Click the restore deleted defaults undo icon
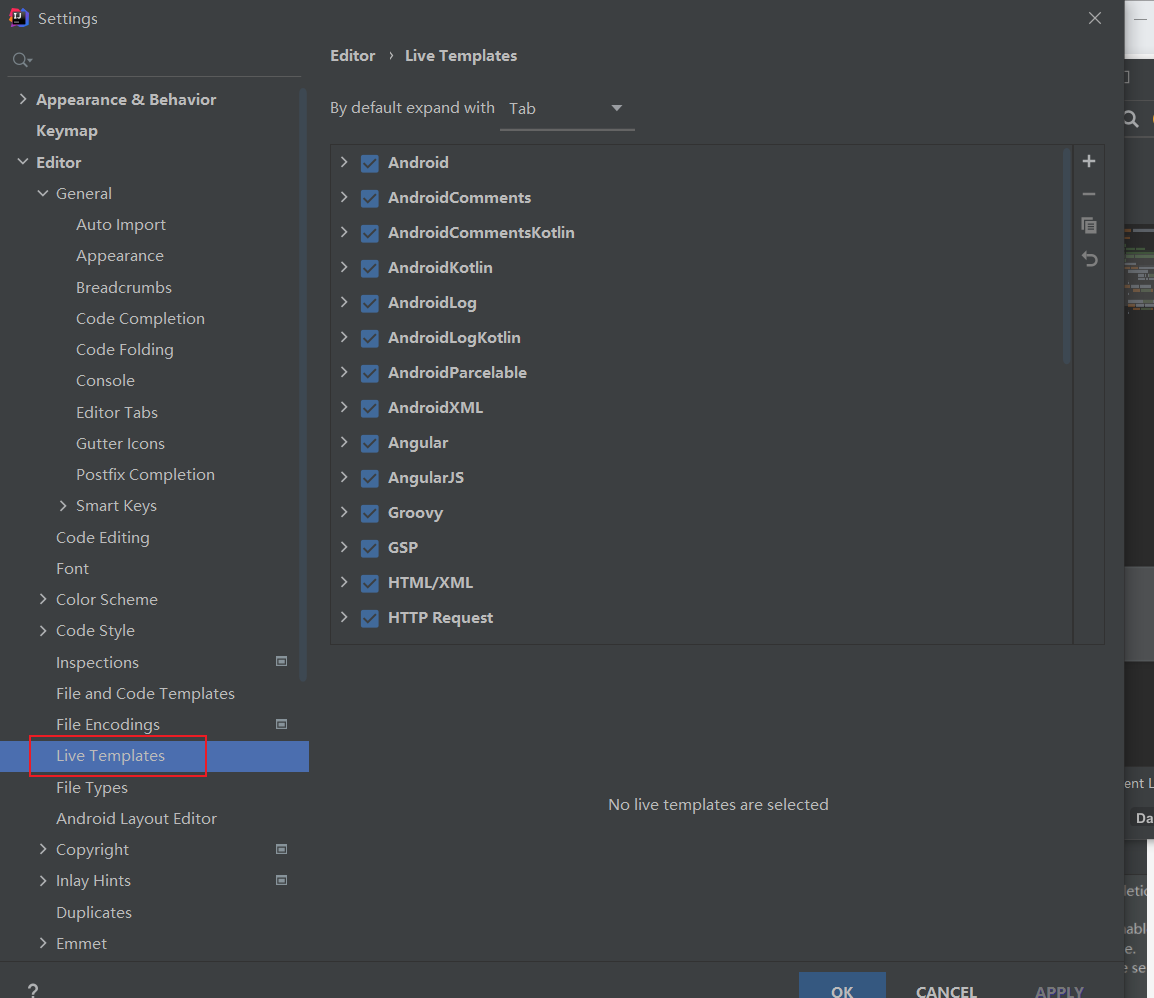The height and width of the screenshot is (998, 1154). pos(1089,259)
